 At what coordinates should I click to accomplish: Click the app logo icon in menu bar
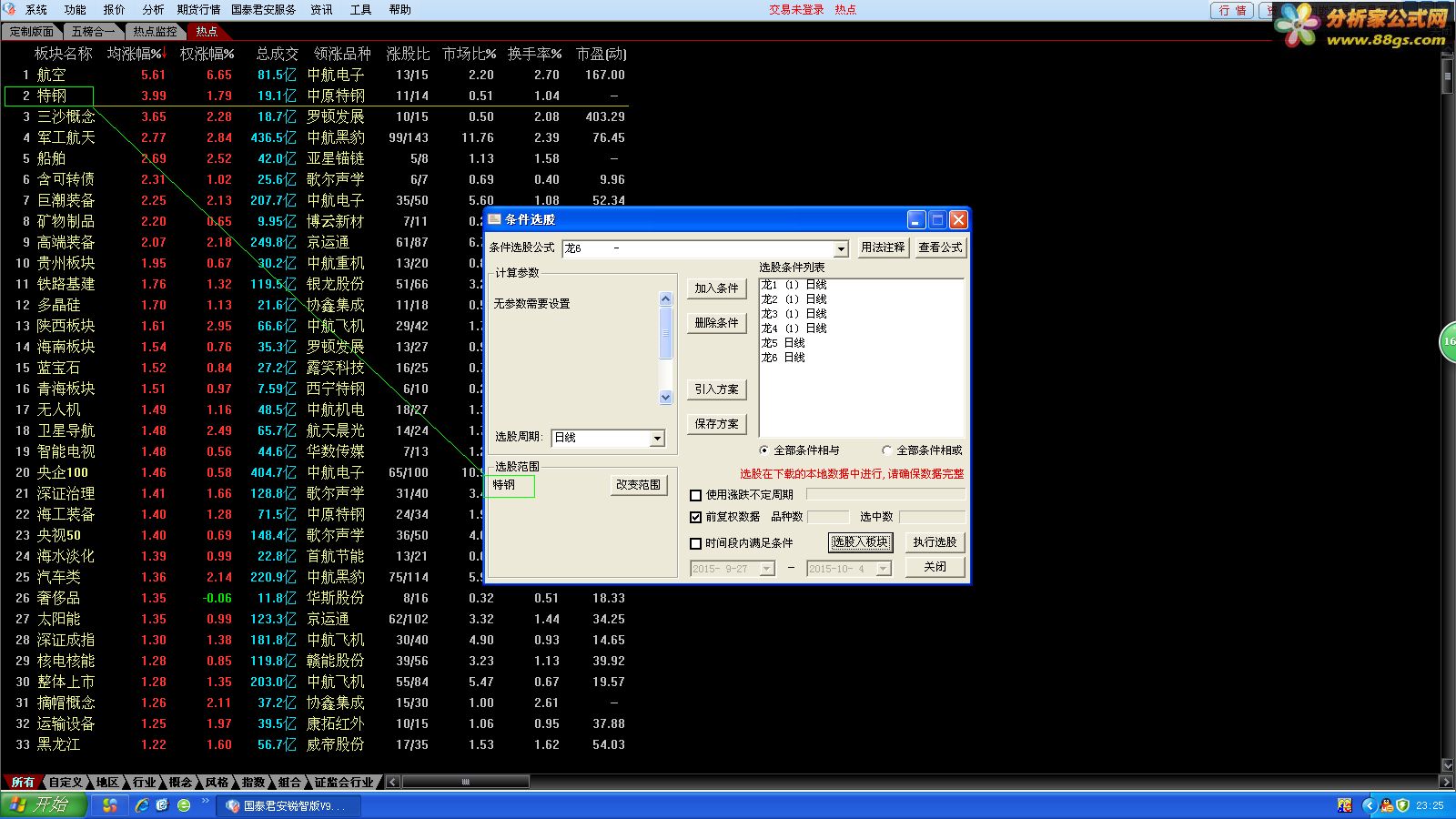(x=10, y=9)
